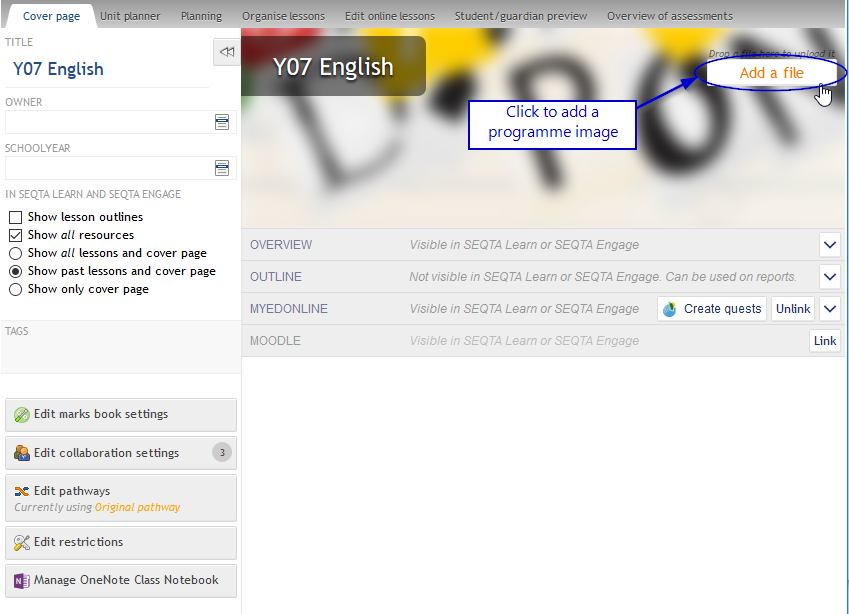Click the Edit pathways shuffle icon
The width and height of the screenshot is (849, 614).
tap(22, 491)
